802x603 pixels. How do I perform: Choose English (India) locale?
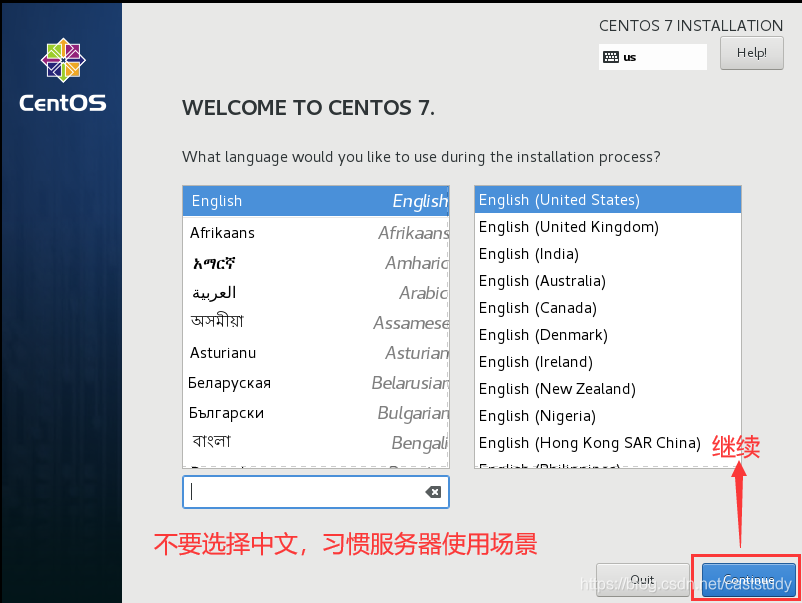[x=608, y=254]
